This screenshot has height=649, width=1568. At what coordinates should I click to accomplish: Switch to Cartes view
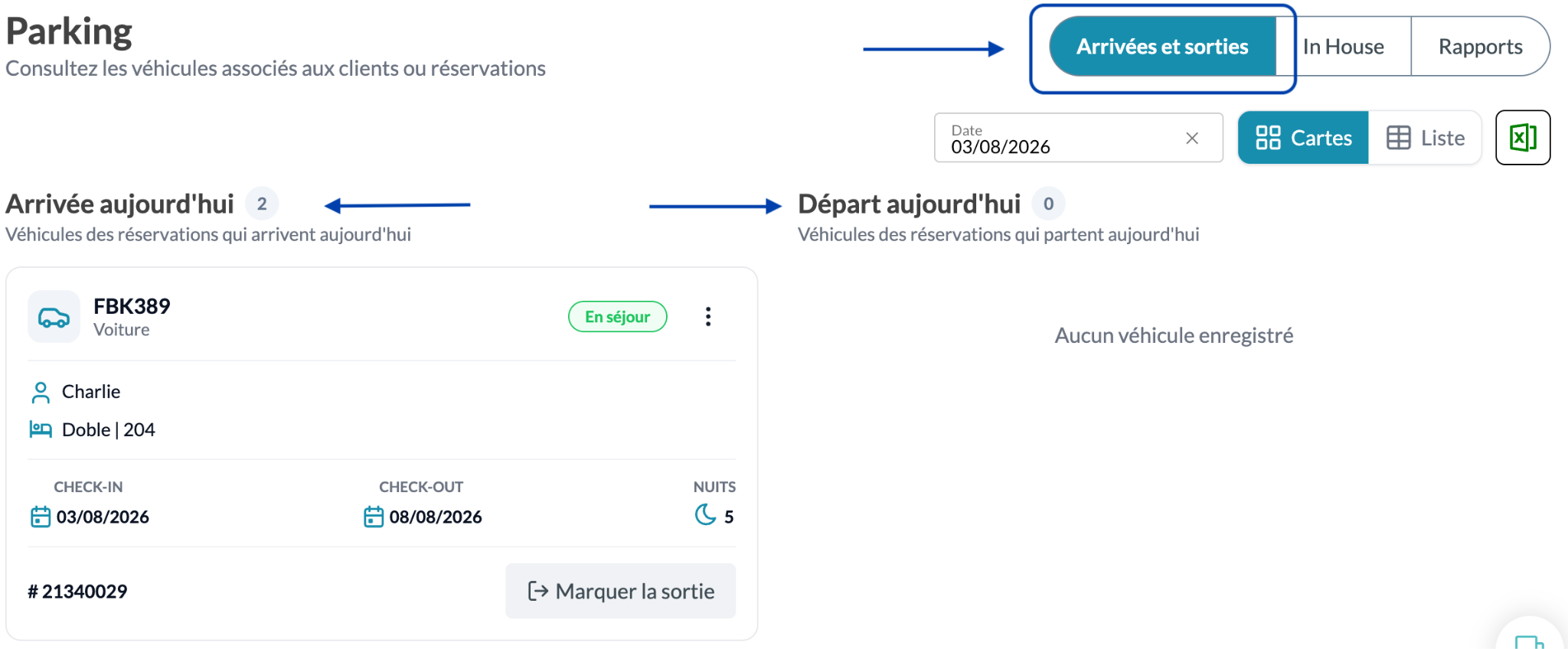[x=1303, y=138]
